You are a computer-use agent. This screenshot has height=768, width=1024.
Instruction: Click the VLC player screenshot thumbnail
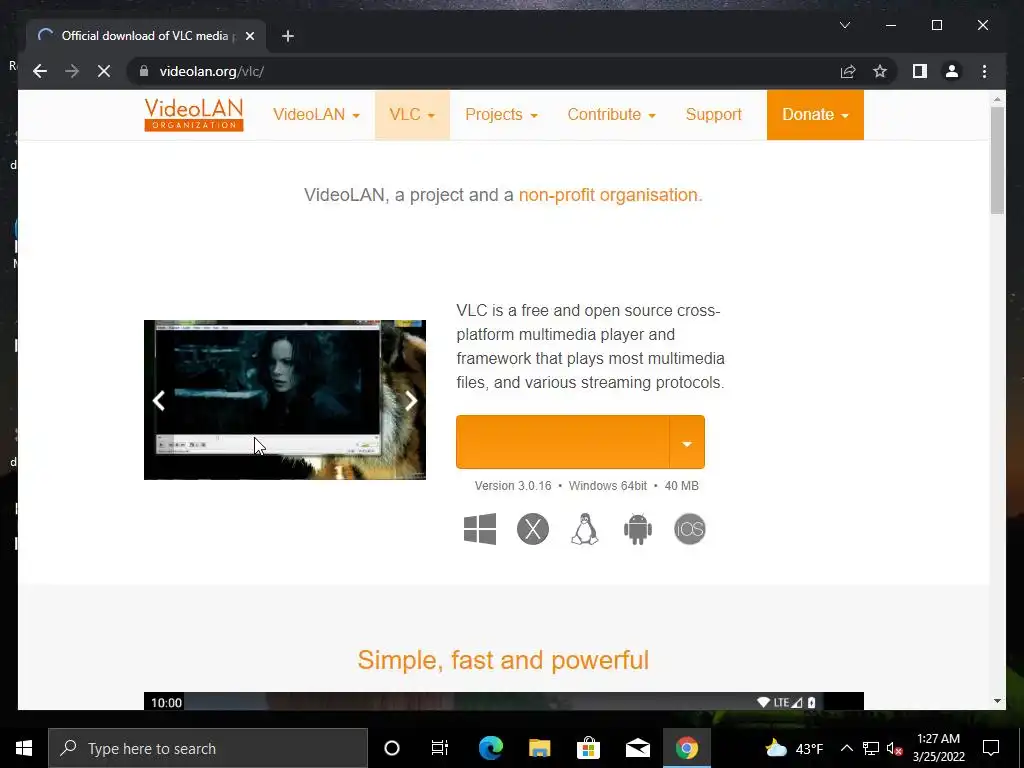[x=285, y=400]
